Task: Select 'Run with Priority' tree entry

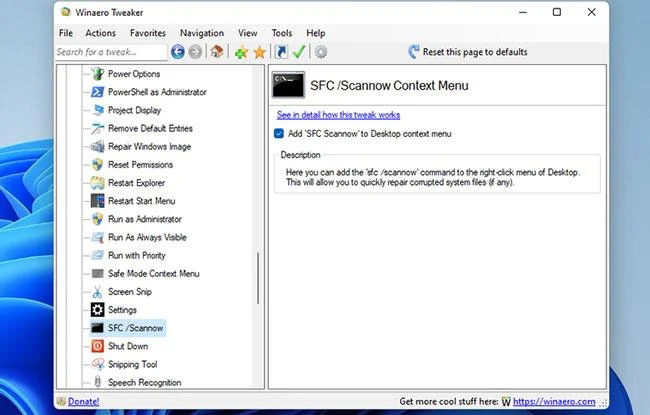Action: (136, 255)
